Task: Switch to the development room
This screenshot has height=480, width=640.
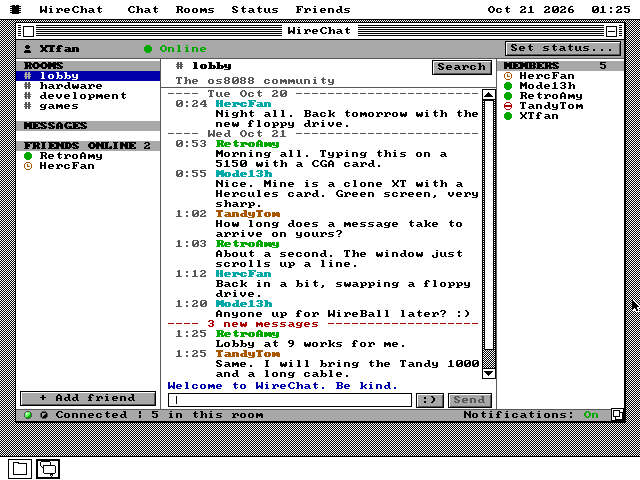Action: tap(88, 96)
